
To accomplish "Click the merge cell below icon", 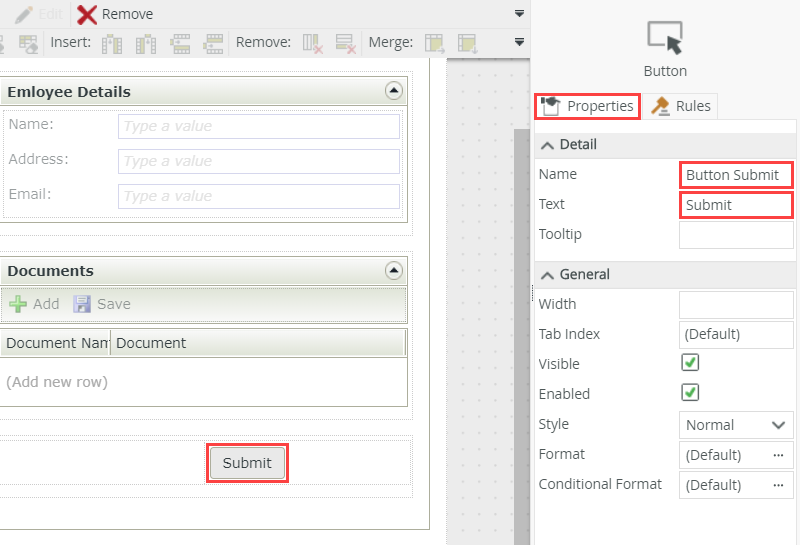I will (468, 44).
